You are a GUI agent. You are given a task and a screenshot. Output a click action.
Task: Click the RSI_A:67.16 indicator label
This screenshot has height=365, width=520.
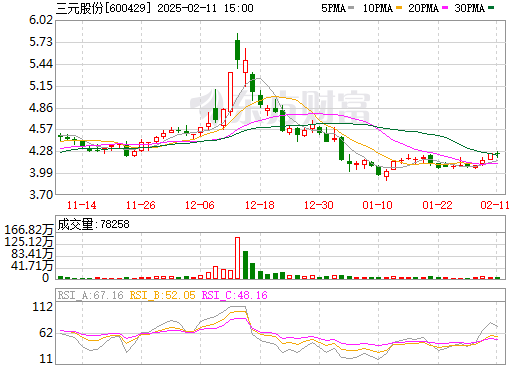[91, 295]
